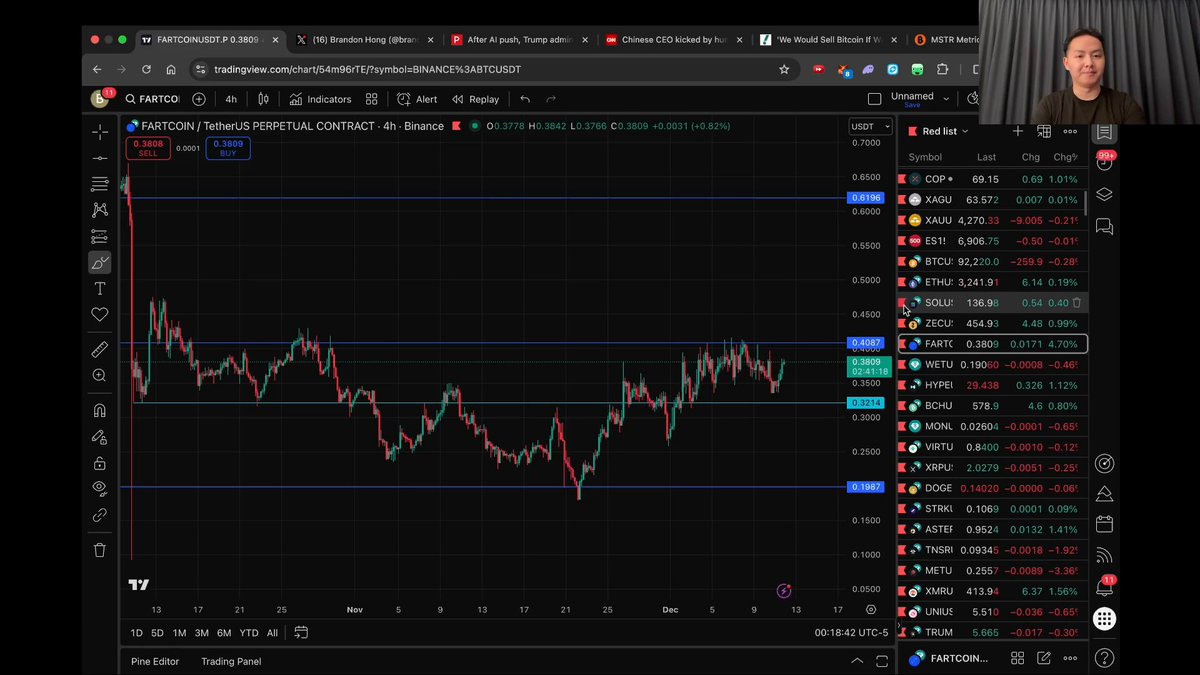Open the USDT currency dropdown

[869, 126]
